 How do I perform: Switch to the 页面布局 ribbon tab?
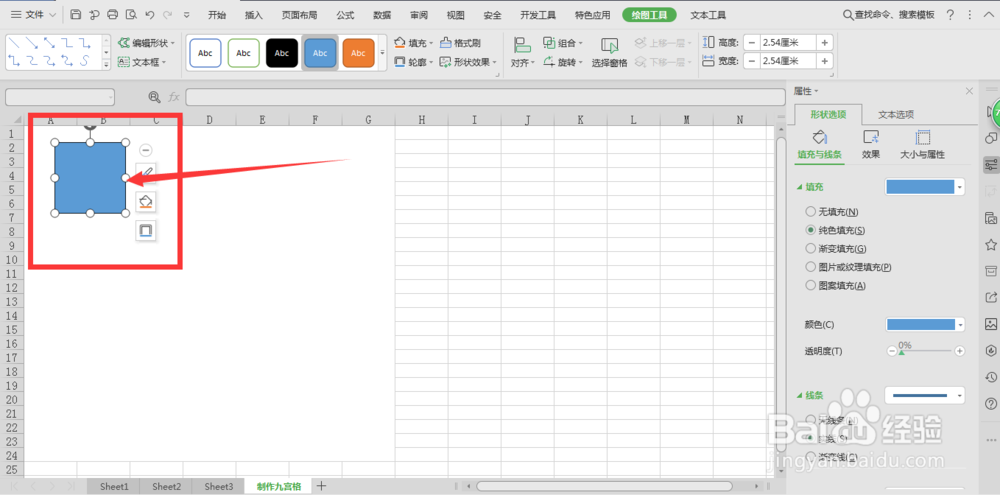click(x=300, y=15)
